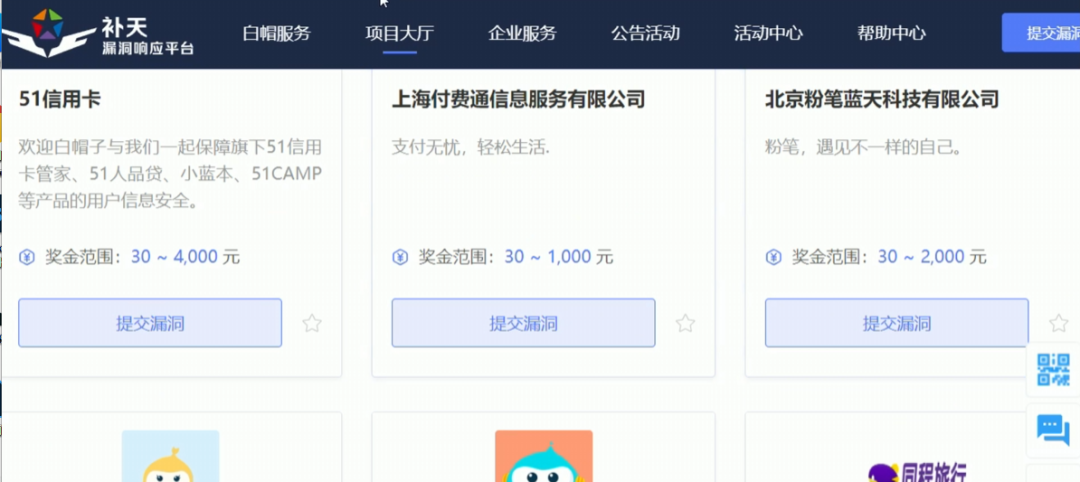Image resolution: width=1080 pixels, height=482 pixels.
Task: Click the orange-background cartoon mascot thumbnail
Action: [544, 456]
